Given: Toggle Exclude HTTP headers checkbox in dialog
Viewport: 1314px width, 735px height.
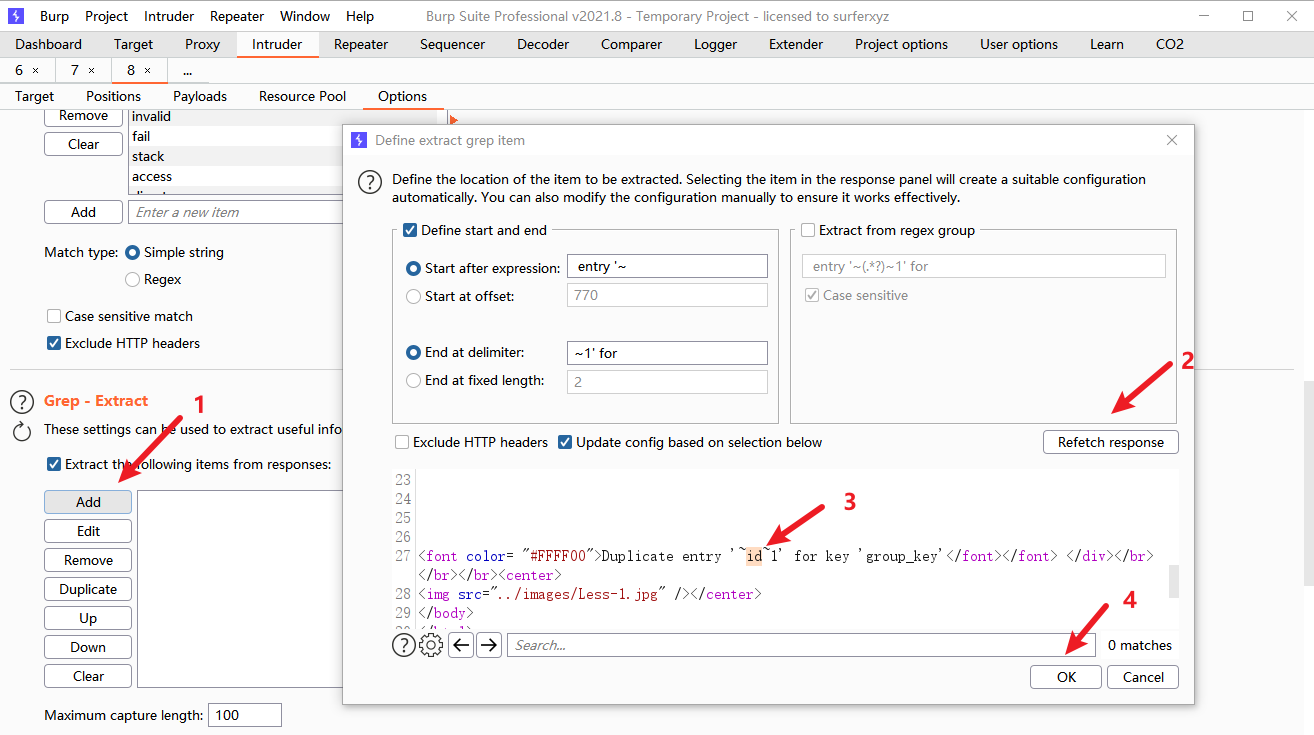Looking at the screenshot, I should (x=402, y=442).
